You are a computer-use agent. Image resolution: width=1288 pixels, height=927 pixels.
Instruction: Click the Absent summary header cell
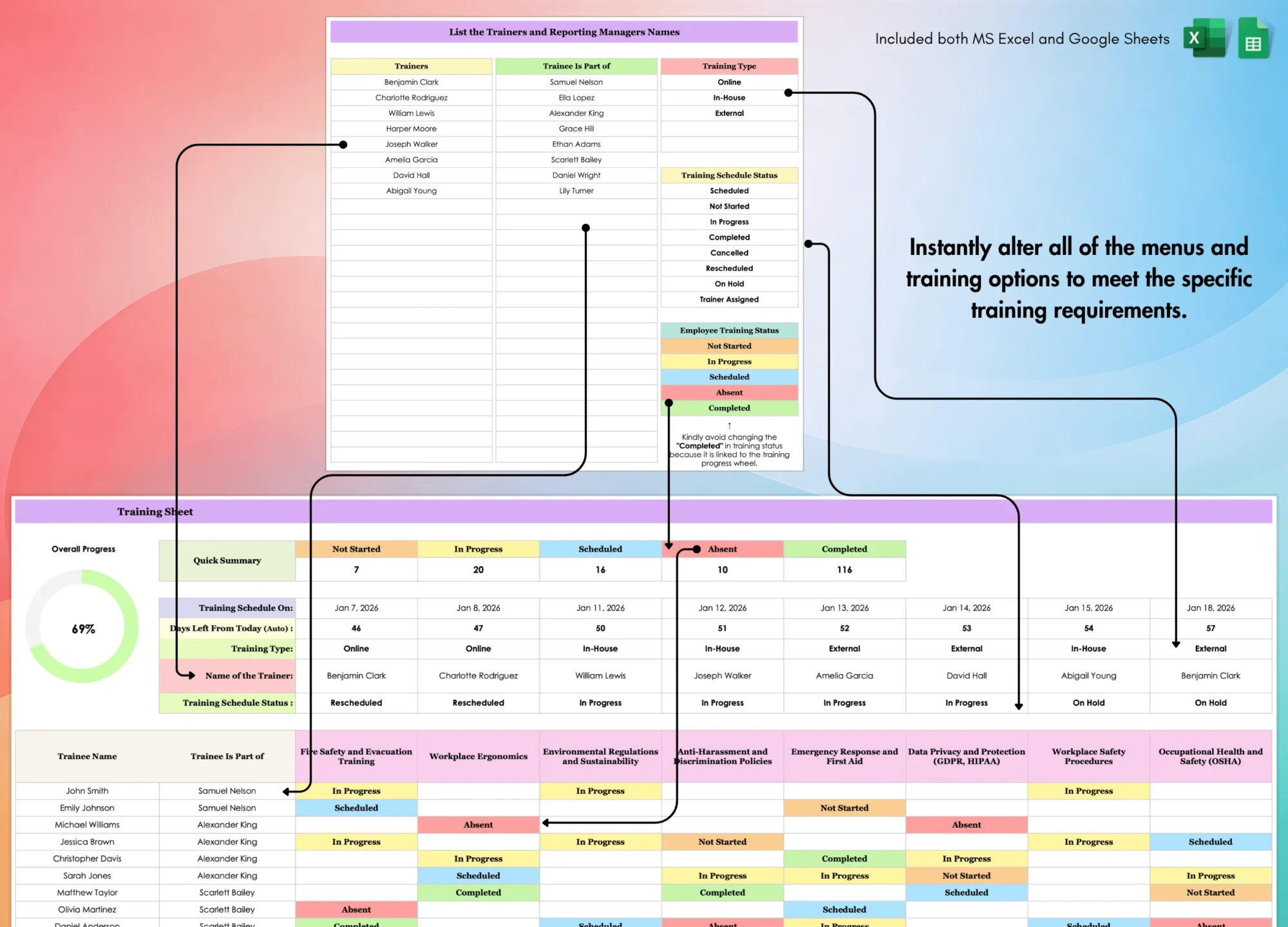click(723, 549)
